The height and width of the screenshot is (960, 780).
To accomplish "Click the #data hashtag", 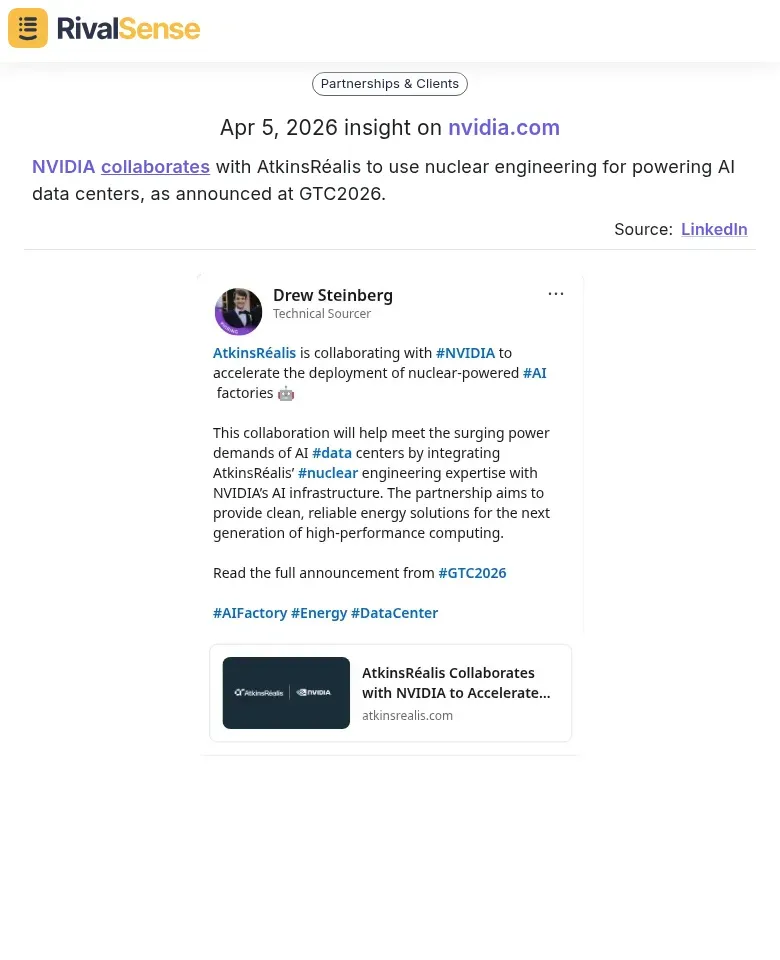I will [x=332, y=453].
